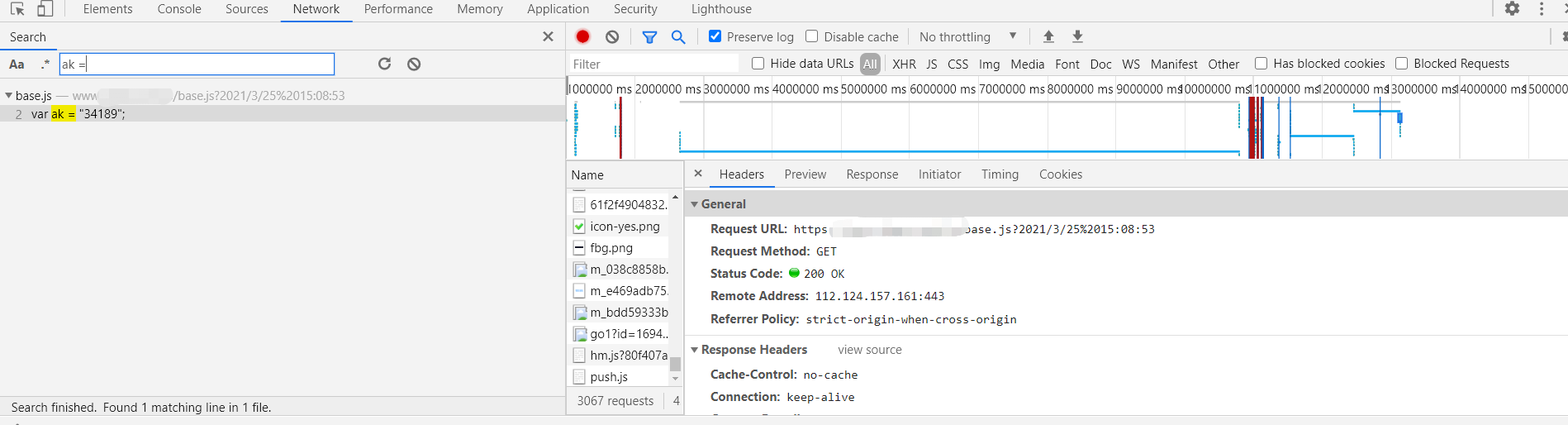This screenshot has height=425, width=1568.
Task: Toggle the network filter funnel icon
Action: click(649, 36)
